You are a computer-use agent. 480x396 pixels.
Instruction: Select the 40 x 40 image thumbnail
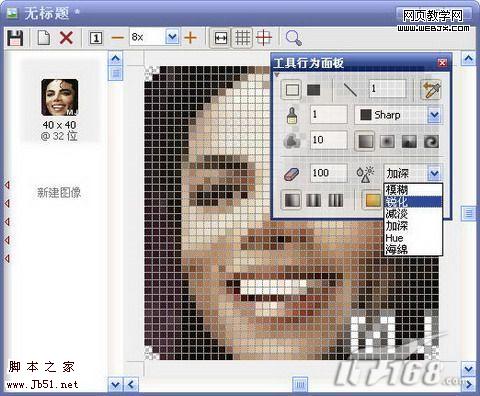(60, 97)
